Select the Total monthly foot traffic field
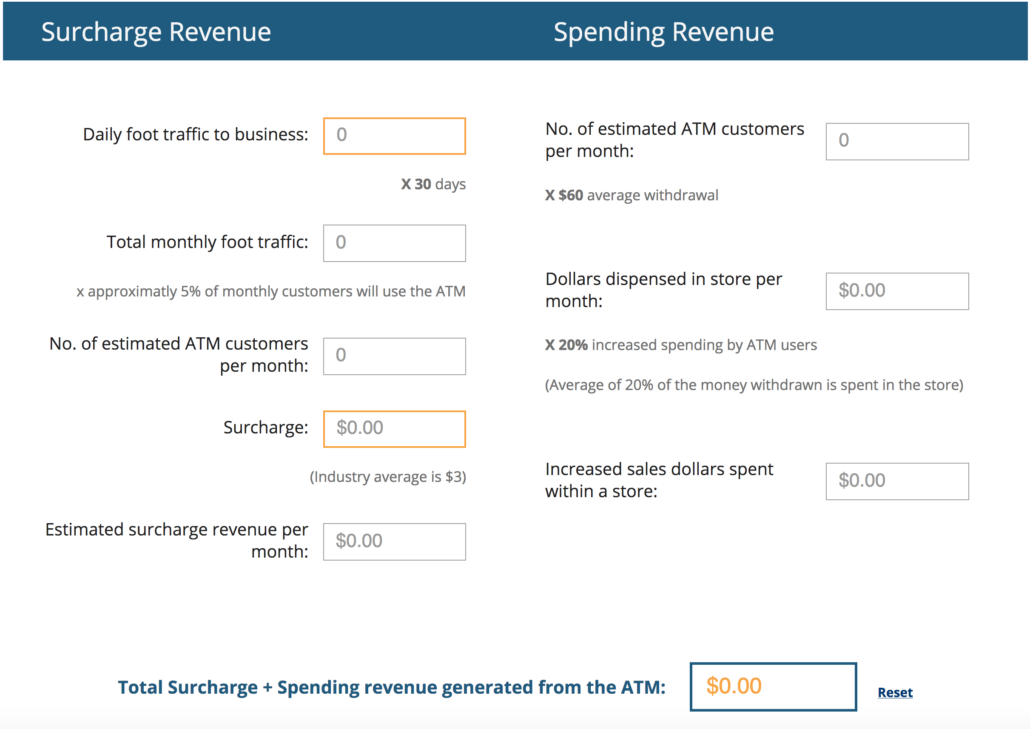1030x729 pixels. (394, 243)
